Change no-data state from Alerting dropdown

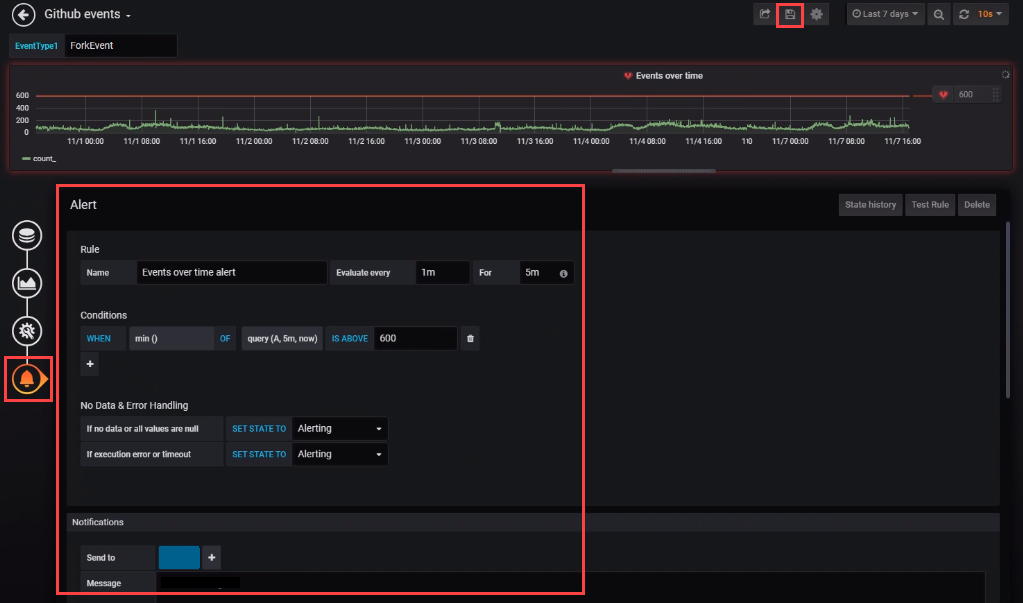pyautogui.click(x=339, y=428)
